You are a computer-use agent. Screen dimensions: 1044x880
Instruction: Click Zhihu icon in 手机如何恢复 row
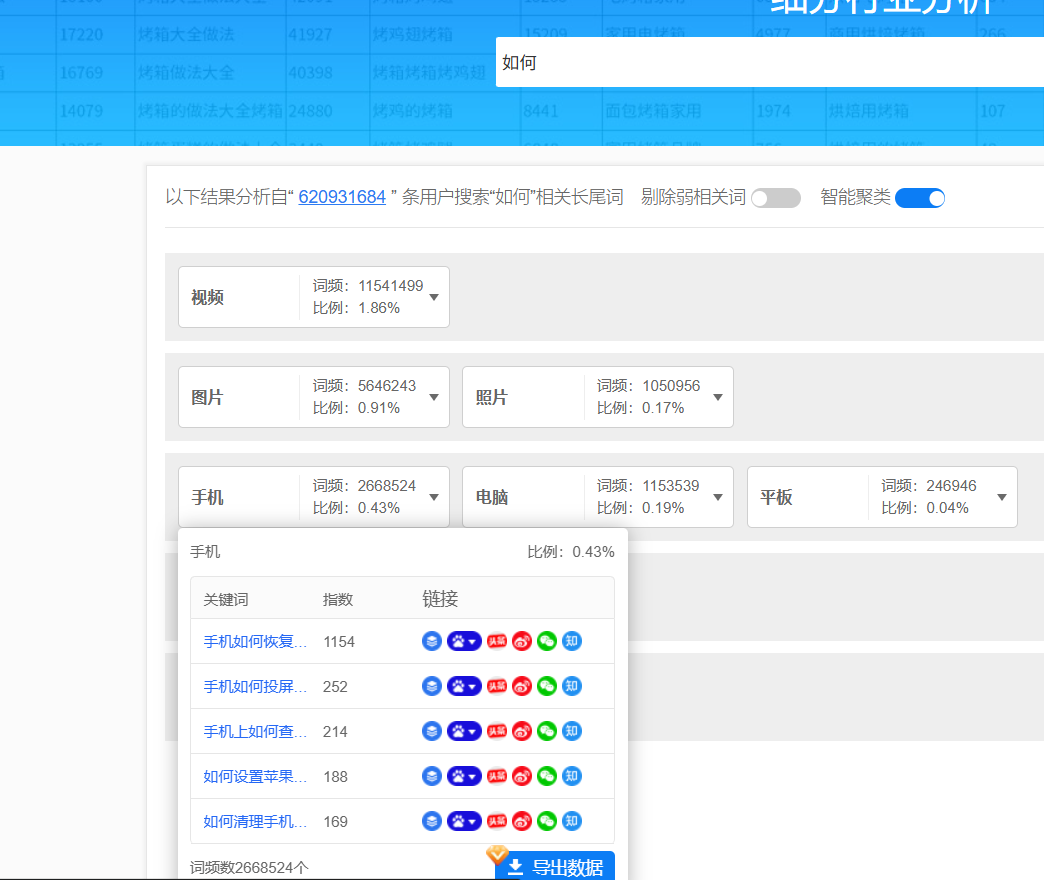tap(571, 641)
